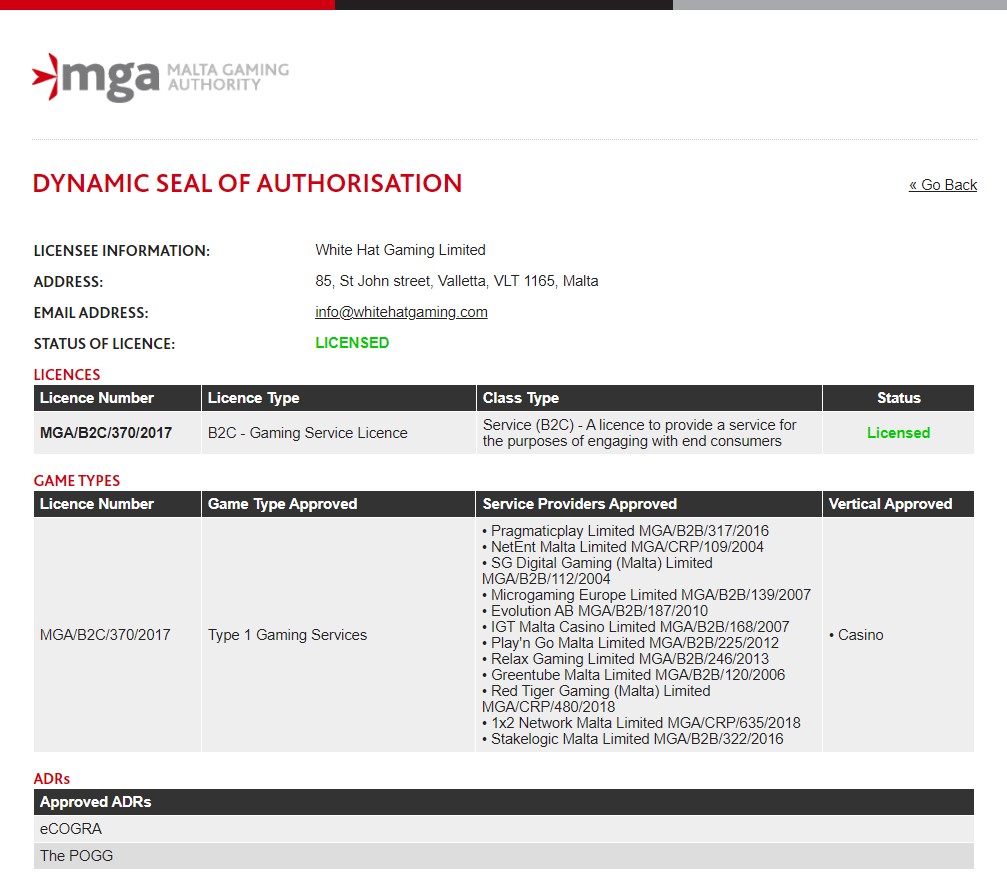Click the green 'Licensed' status cell in Licences table

(898, 433)
